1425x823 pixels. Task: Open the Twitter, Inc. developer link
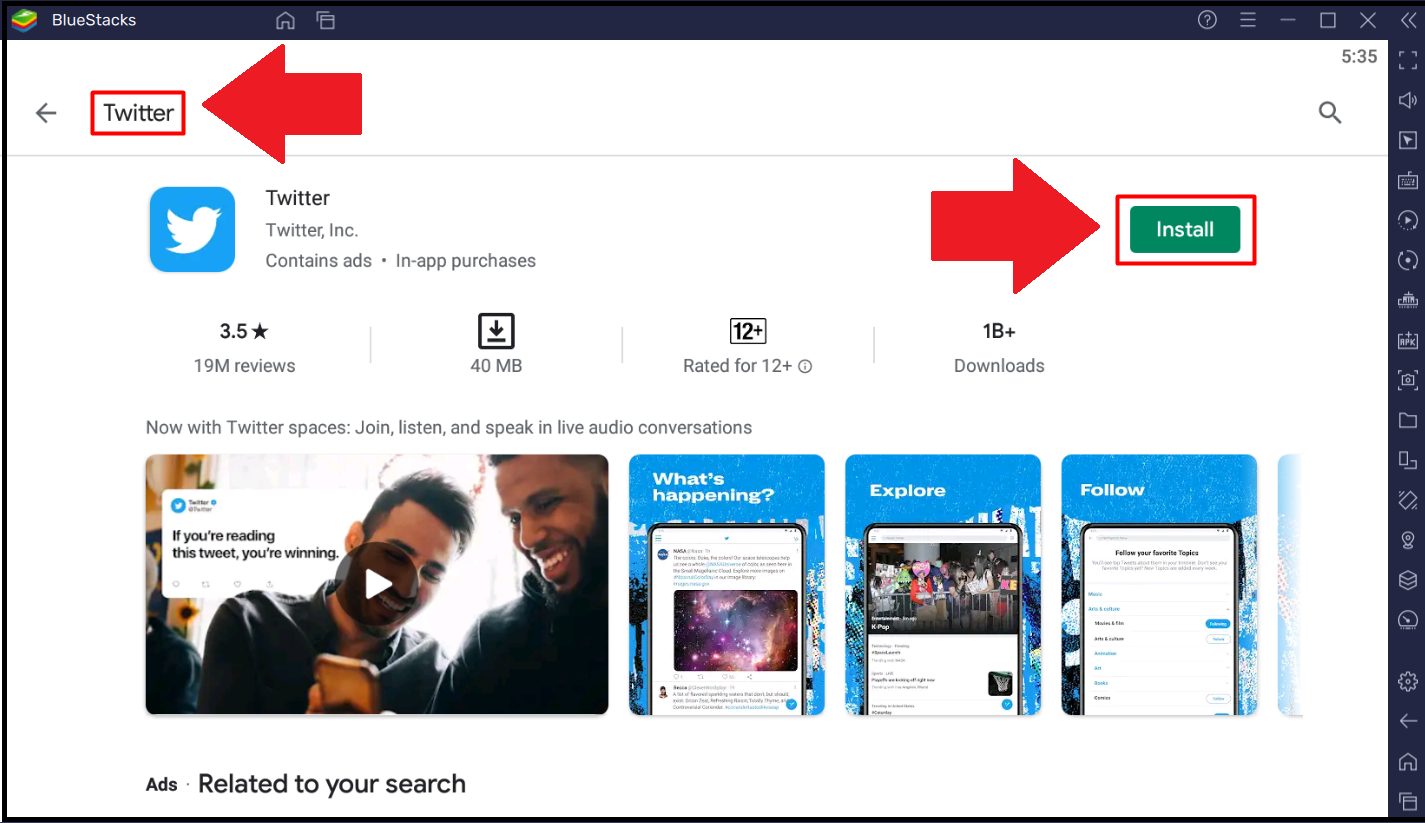pos(311,230)
